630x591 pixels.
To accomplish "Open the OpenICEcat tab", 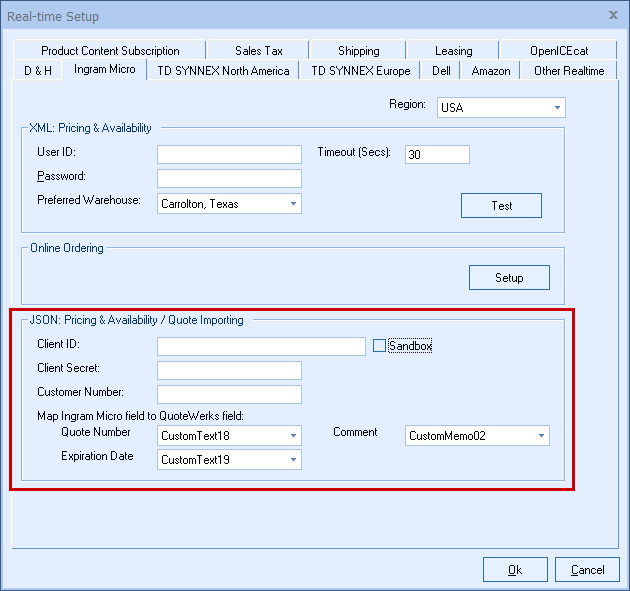I will point(558,50).
